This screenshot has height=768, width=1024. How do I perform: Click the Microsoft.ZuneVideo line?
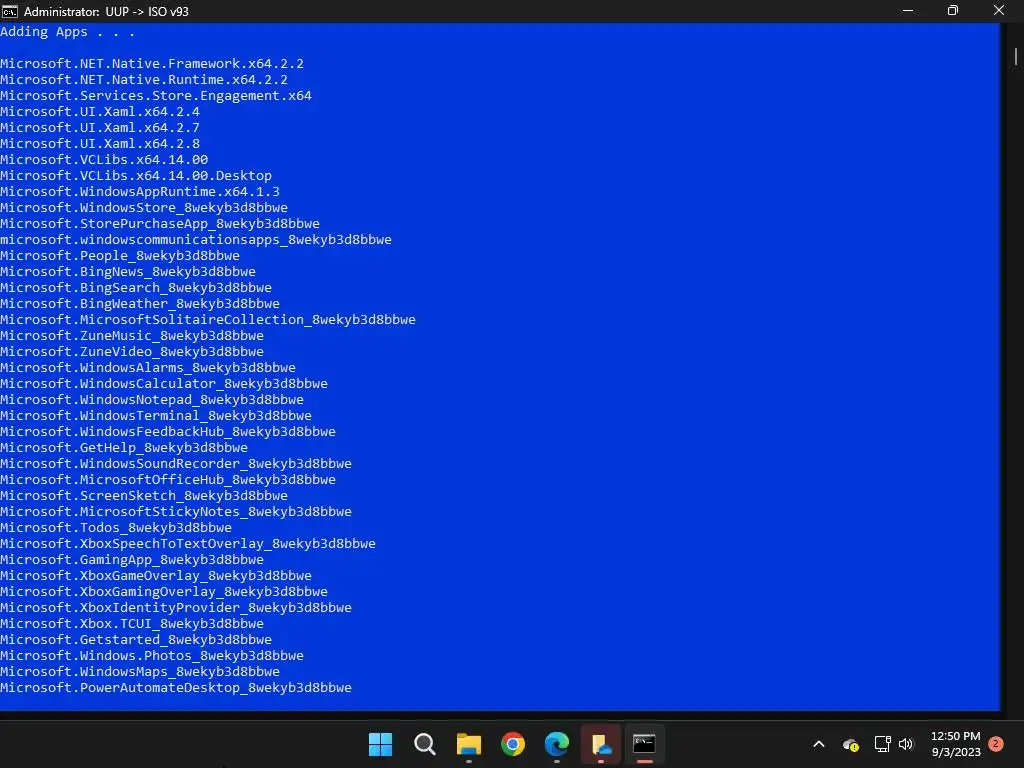(132, 351)
